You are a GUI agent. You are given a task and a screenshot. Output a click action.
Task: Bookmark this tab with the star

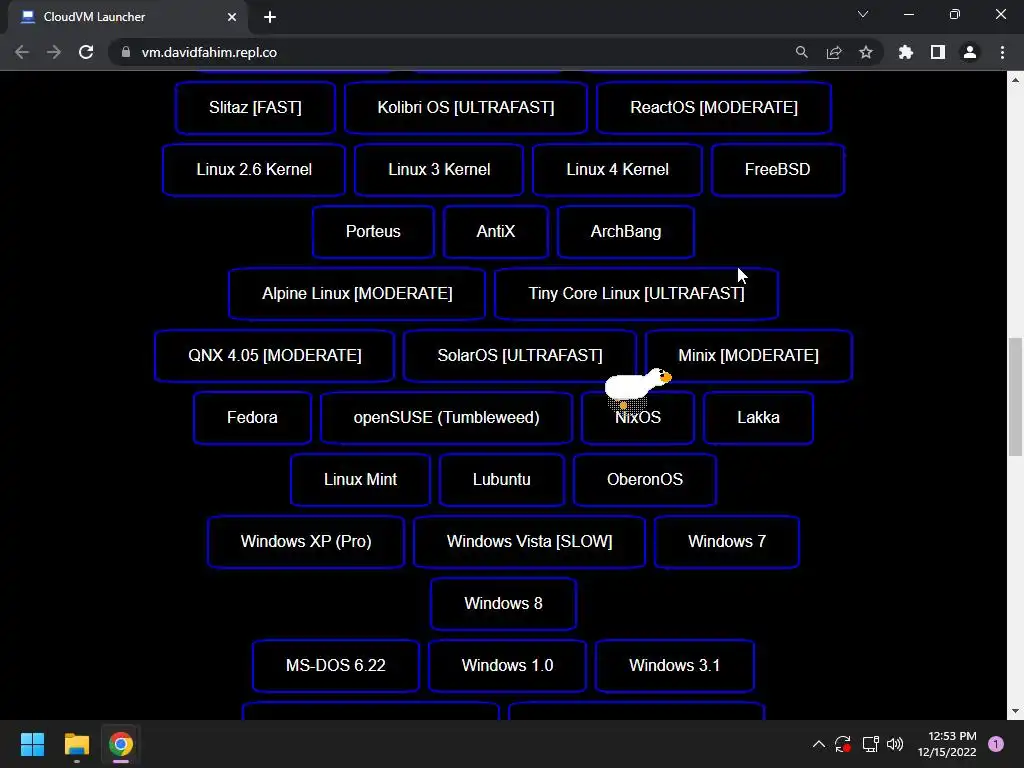pyautogui.click(x=866, y=52)
